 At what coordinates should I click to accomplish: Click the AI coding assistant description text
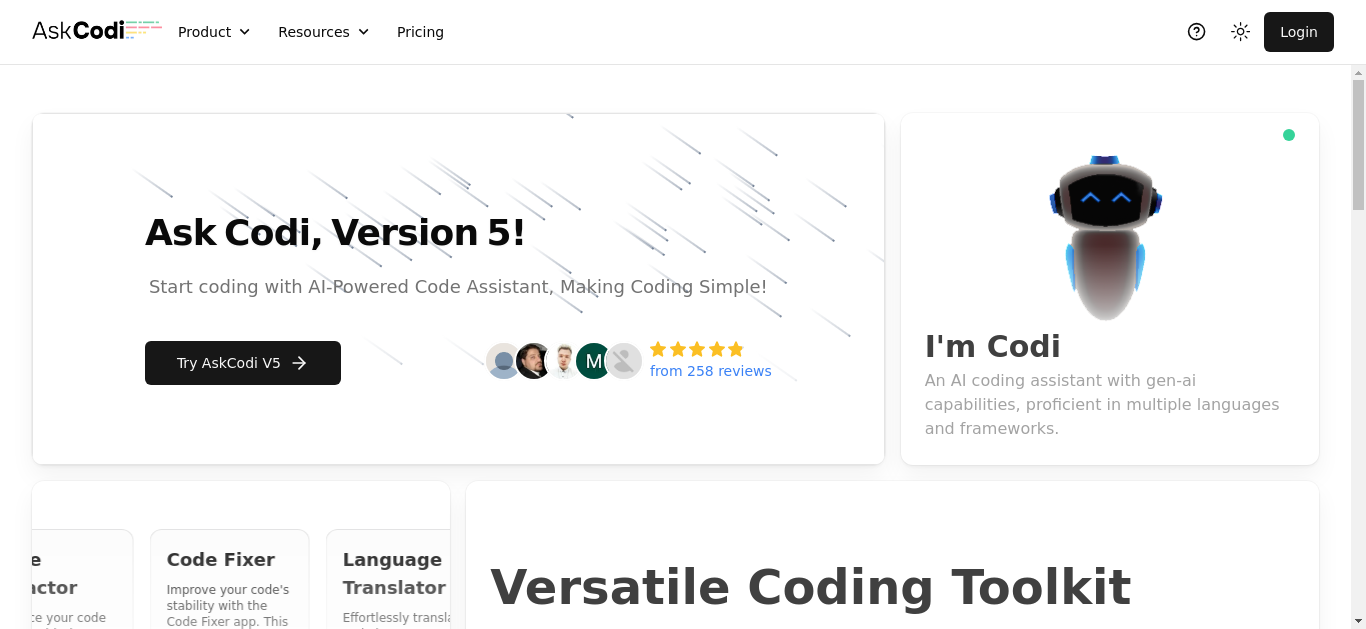coord(1102,404)
